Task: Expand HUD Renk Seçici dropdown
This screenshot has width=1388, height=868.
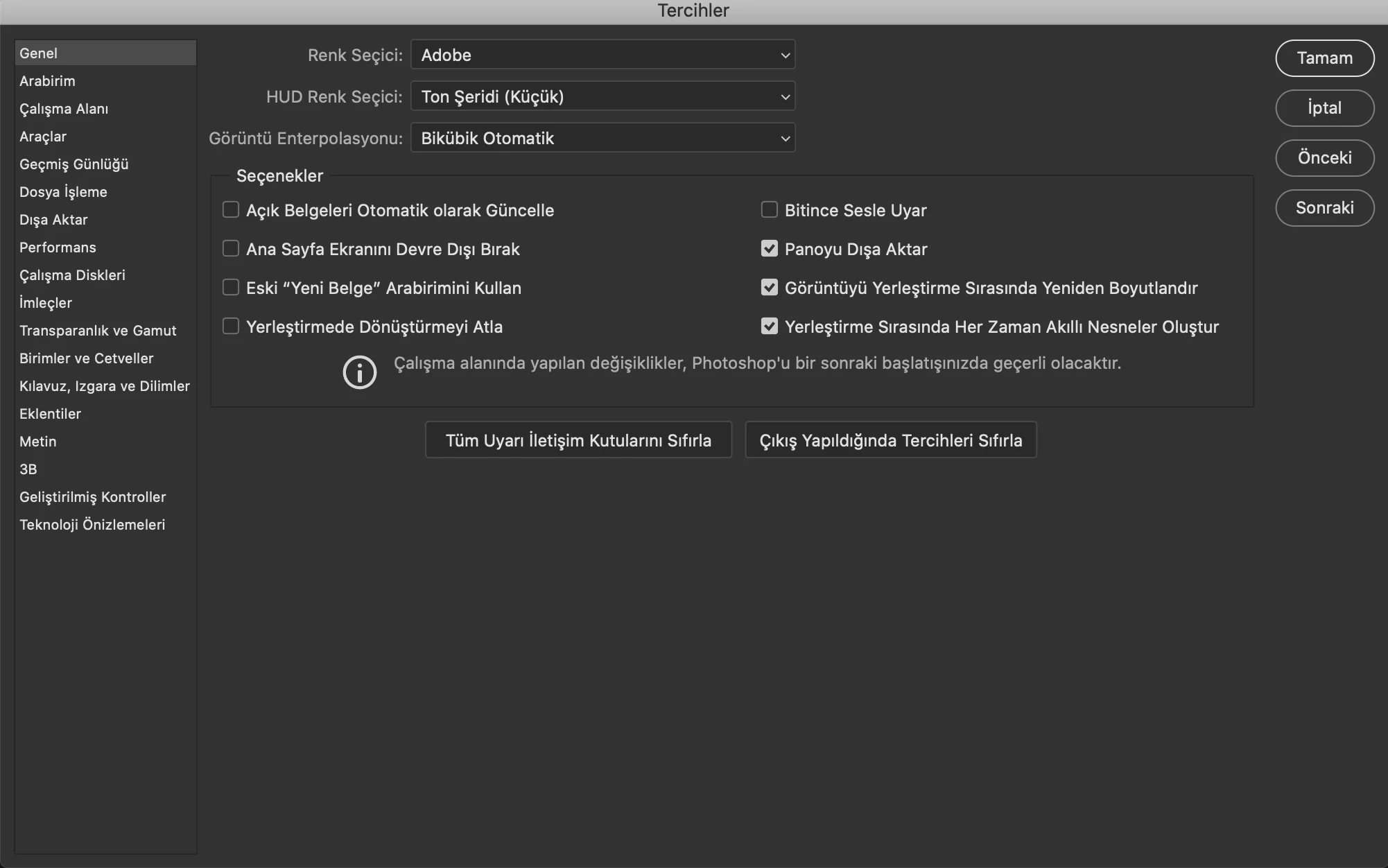Action: coord(602,96)
